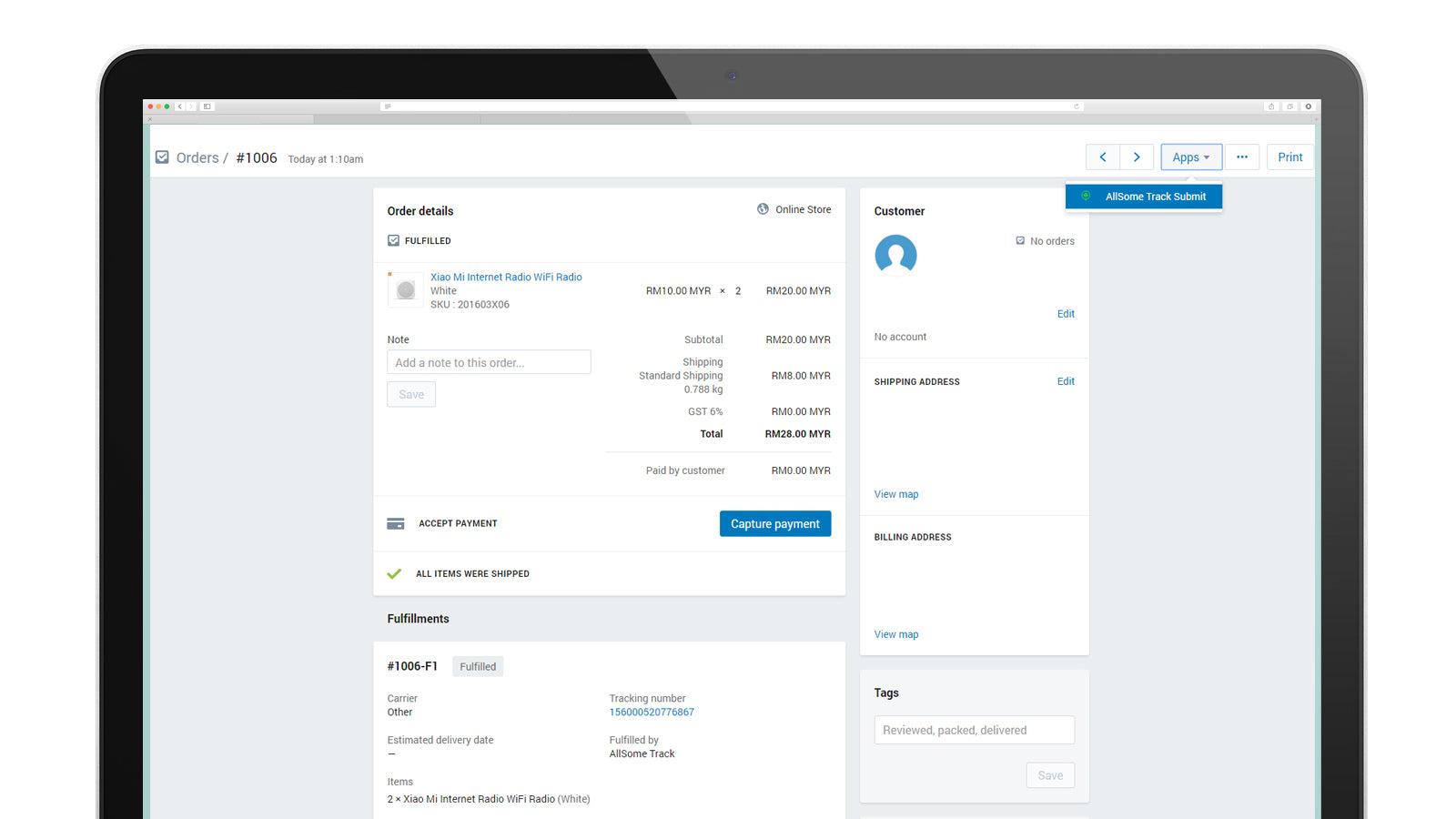The height and width of the screenshot is (819, 1456).
Task: Capture payment for the order
Action: pos(774,523)
